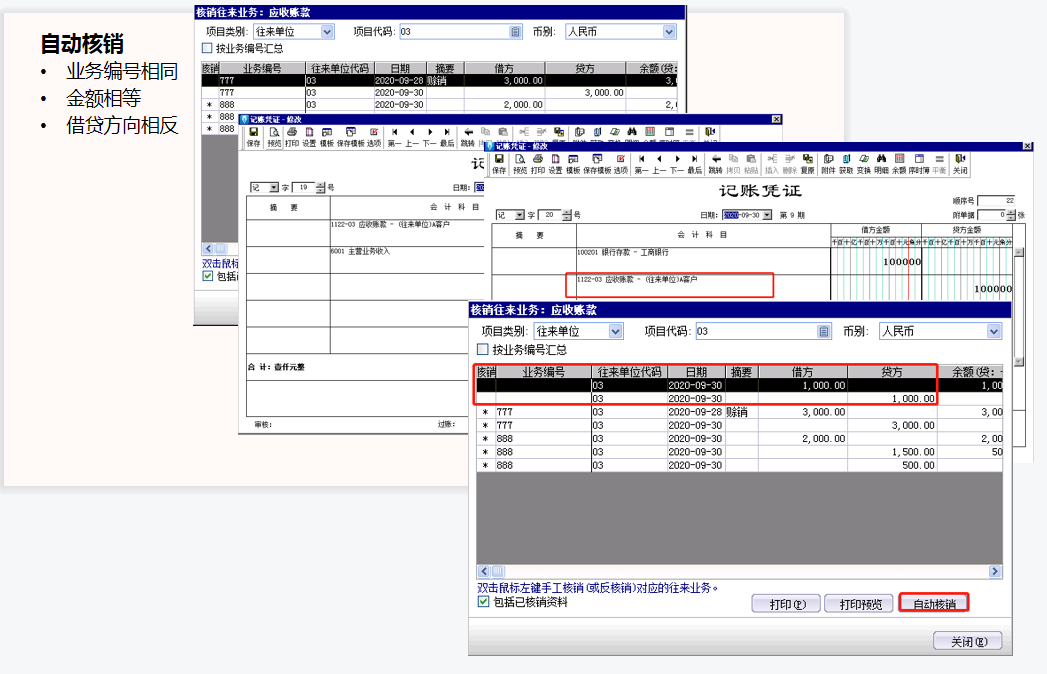Go to 第一 voucher in front window
1047x674 pixels.
641,164
